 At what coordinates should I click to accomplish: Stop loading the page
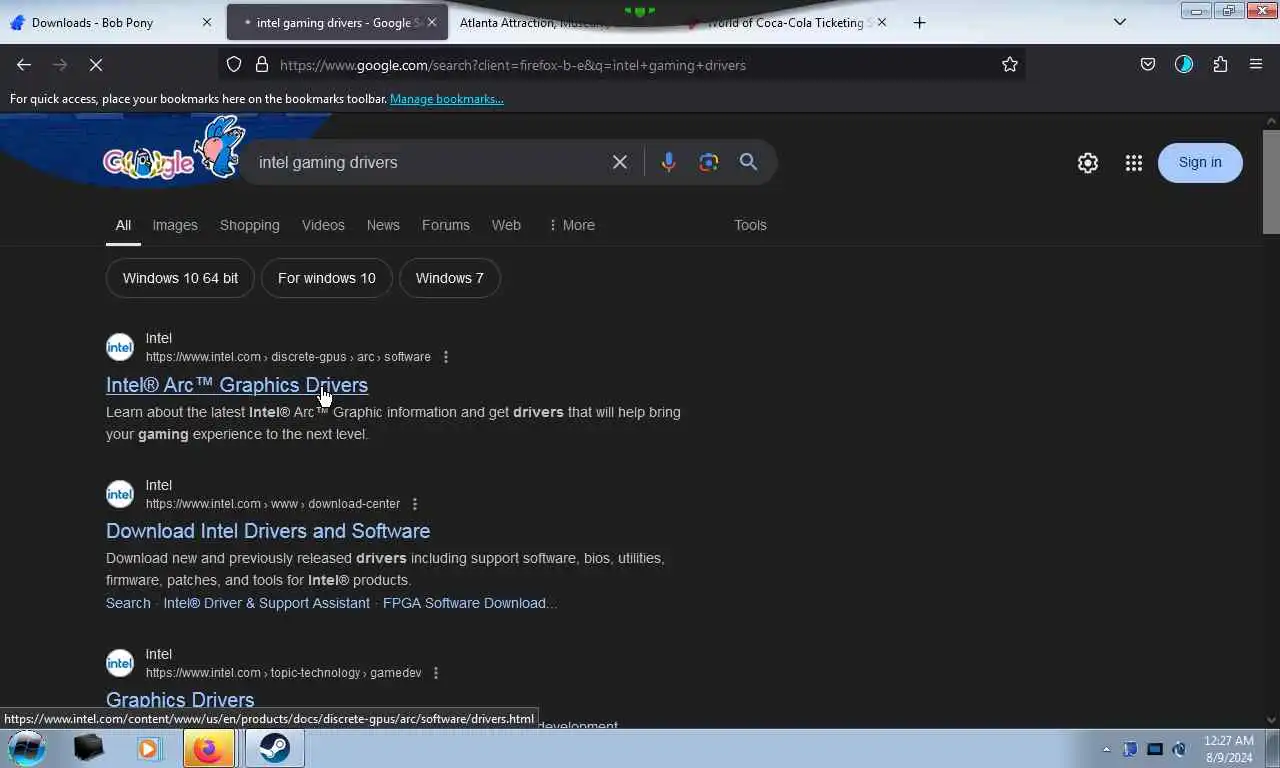[96, 65]
